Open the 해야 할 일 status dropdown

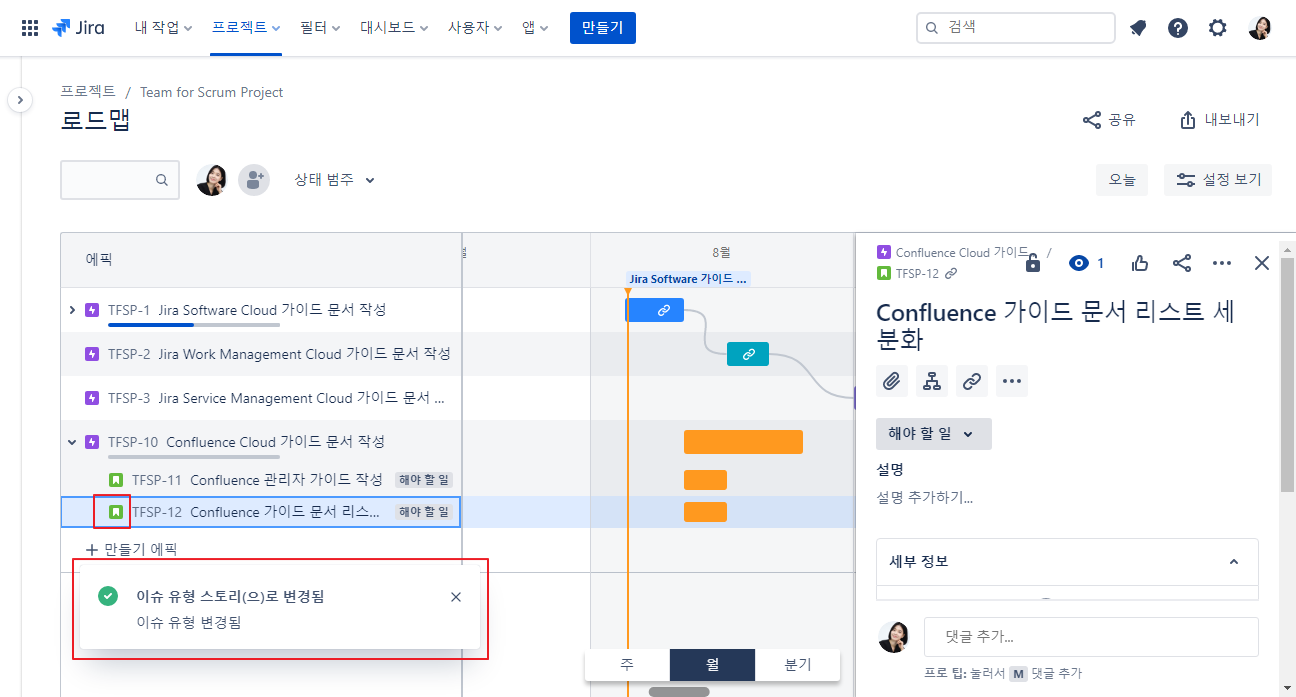point(934,434)
